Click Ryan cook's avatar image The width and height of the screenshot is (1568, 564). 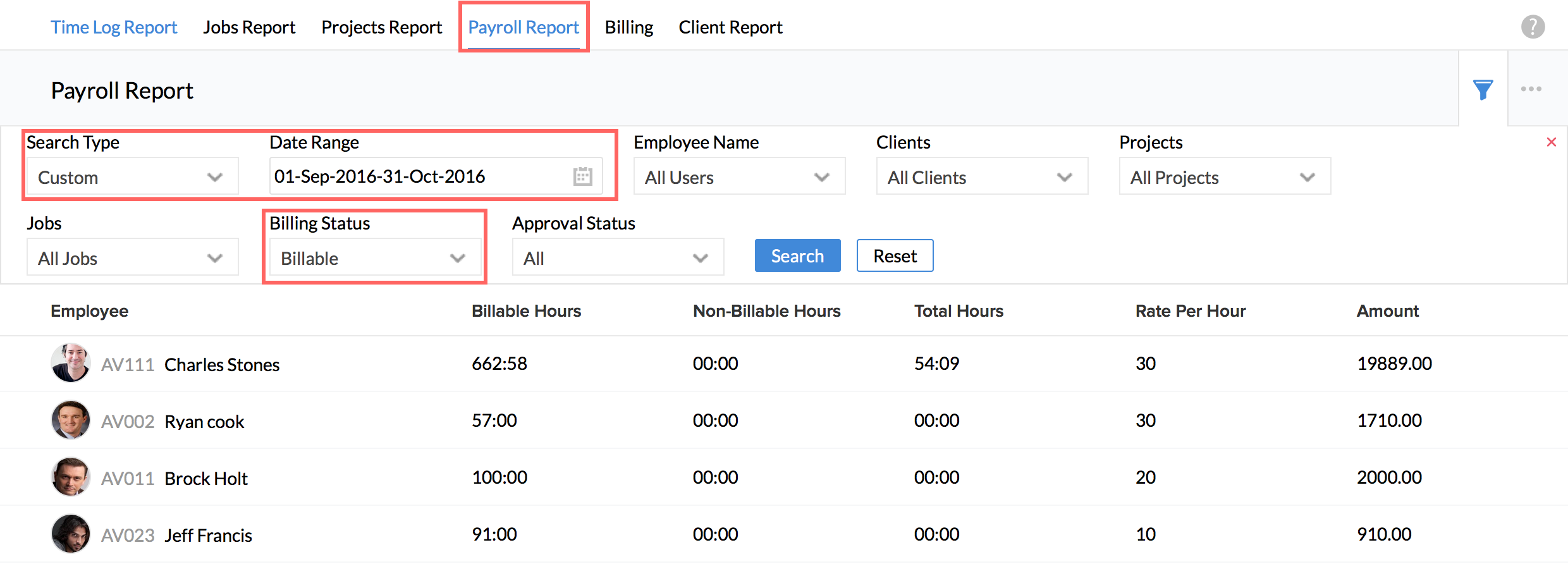coord(70,420)
